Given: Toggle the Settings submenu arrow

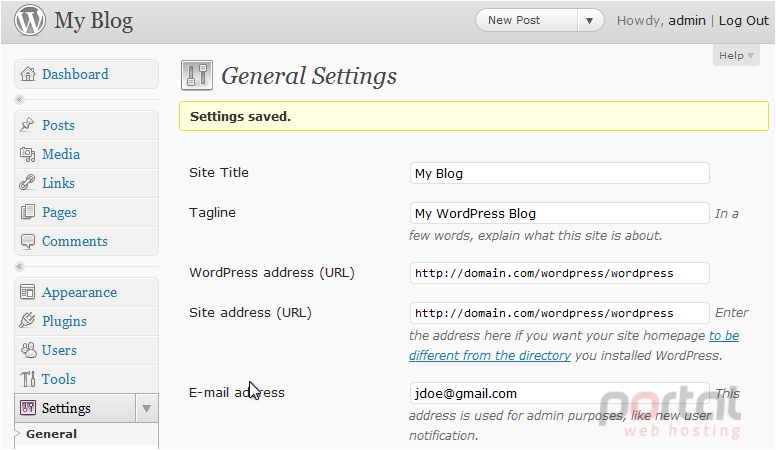Looking at the screenshot, I should pos(146,408).
